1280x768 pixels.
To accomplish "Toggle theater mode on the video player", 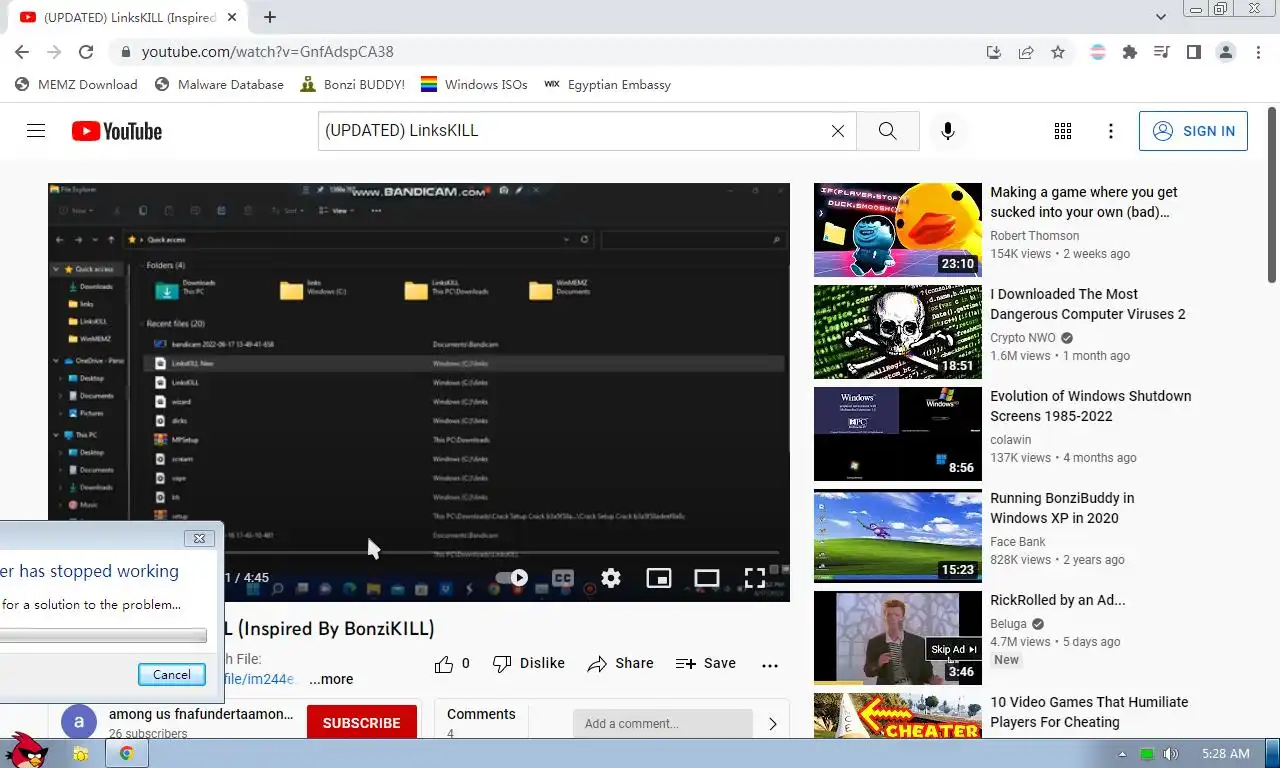I will click(707, 578).
